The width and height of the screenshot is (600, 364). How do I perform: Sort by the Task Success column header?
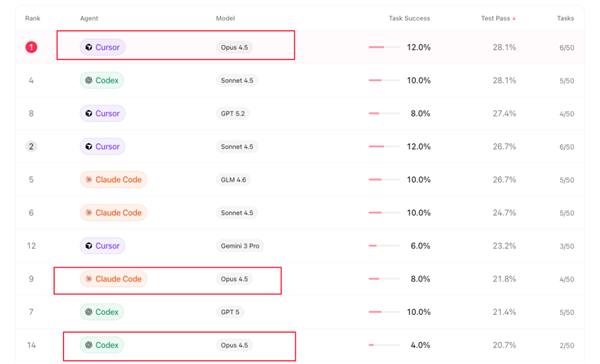pos(409,18)
